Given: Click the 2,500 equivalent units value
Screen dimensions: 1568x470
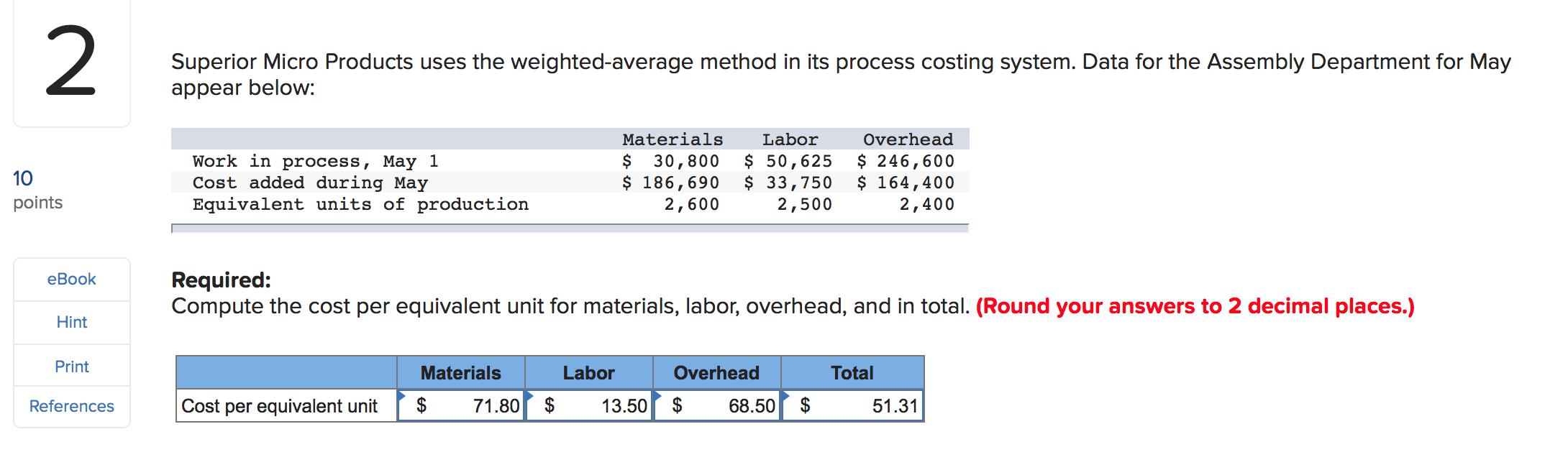Looking at the screenshot, I should [805, 204].
